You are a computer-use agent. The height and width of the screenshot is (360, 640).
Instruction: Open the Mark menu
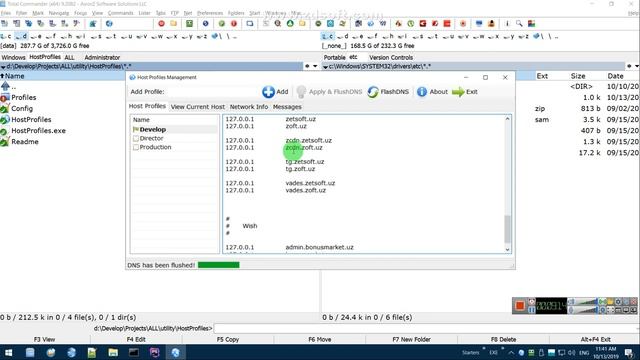38,13
